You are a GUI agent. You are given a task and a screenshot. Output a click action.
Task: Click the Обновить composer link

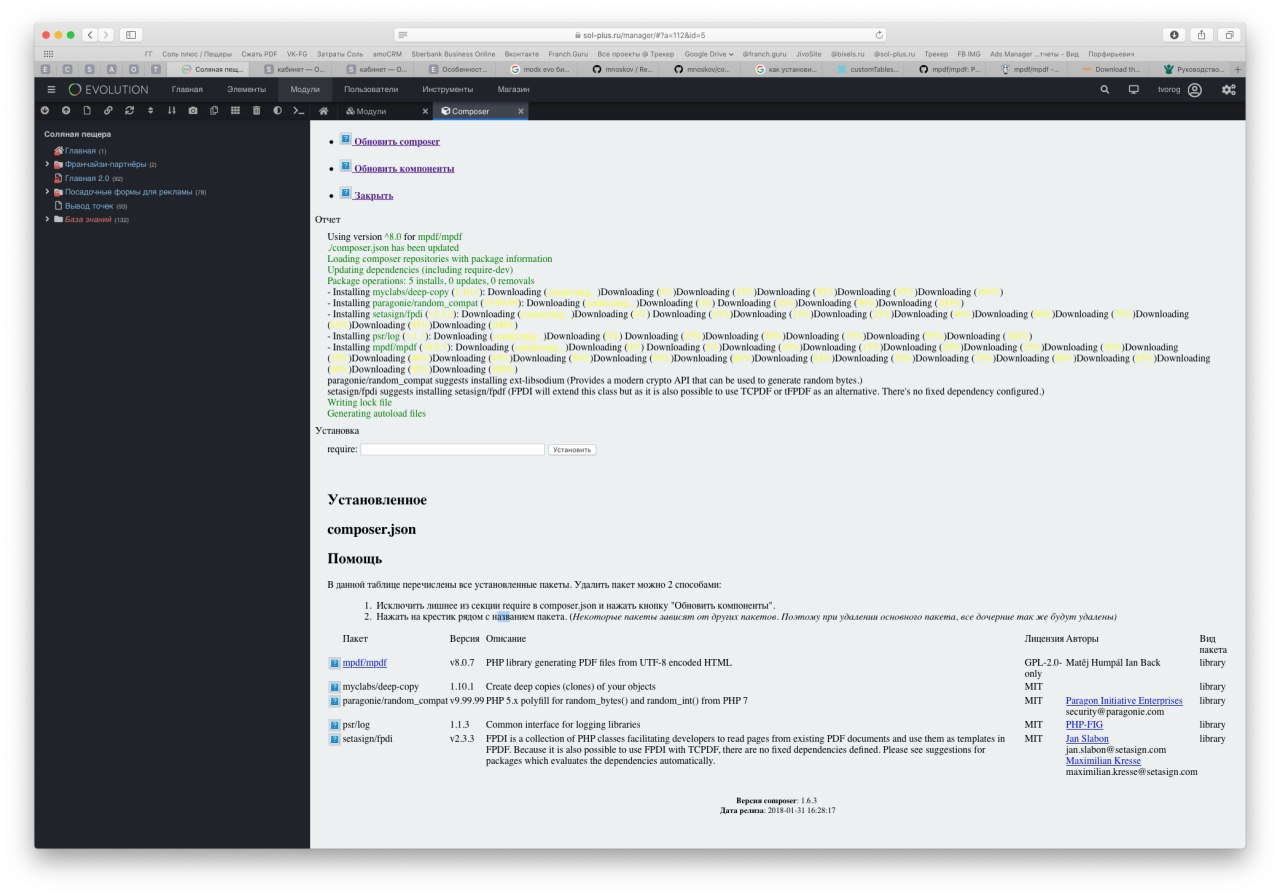tap(397, 142)
